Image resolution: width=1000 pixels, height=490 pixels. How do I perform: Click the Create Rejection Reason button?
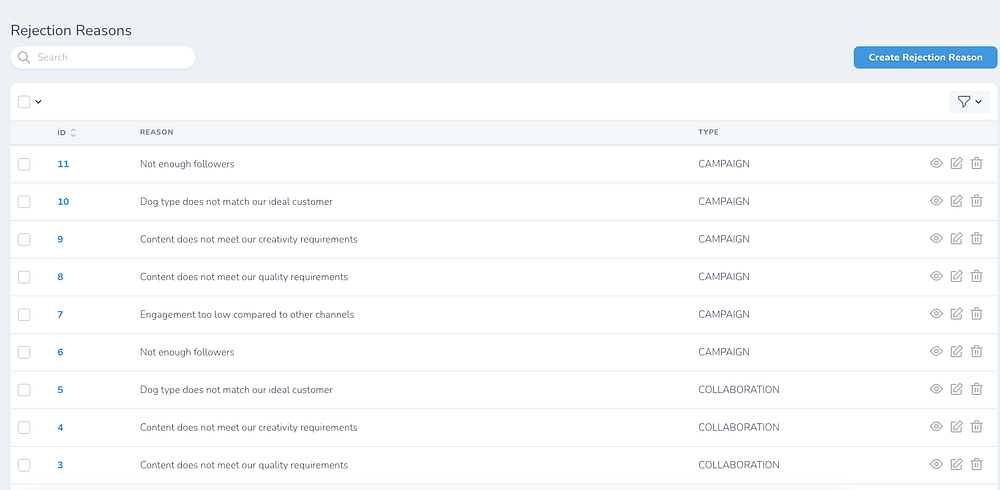coord(925,57)
